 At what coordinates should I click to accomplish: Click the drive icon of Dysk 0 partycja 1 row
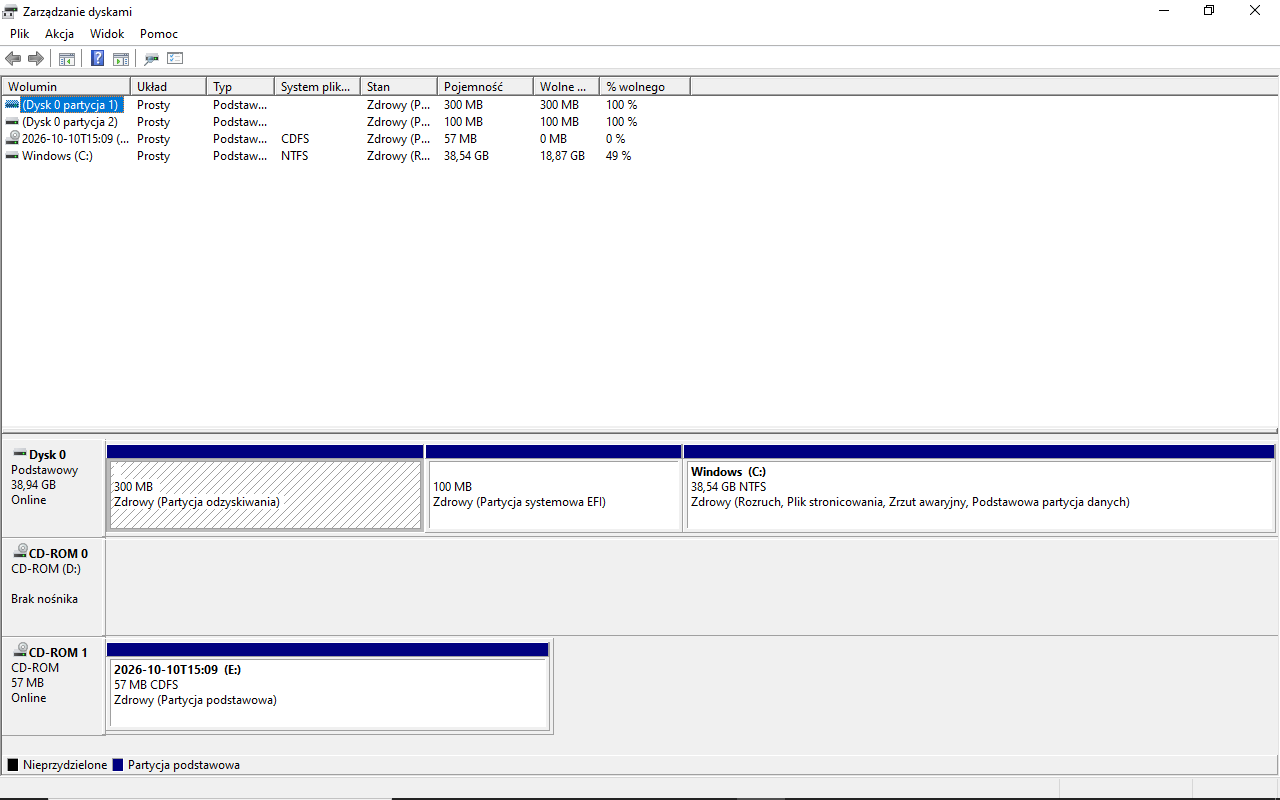pyautogui.click(x=12, y=104)
